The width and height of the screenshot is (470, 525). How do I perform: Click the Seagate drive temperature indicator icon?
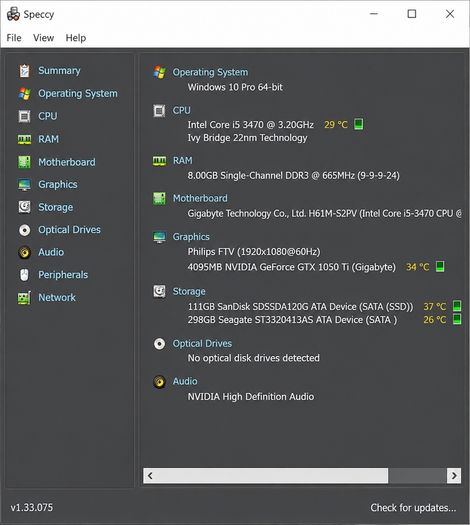[457, 319]
